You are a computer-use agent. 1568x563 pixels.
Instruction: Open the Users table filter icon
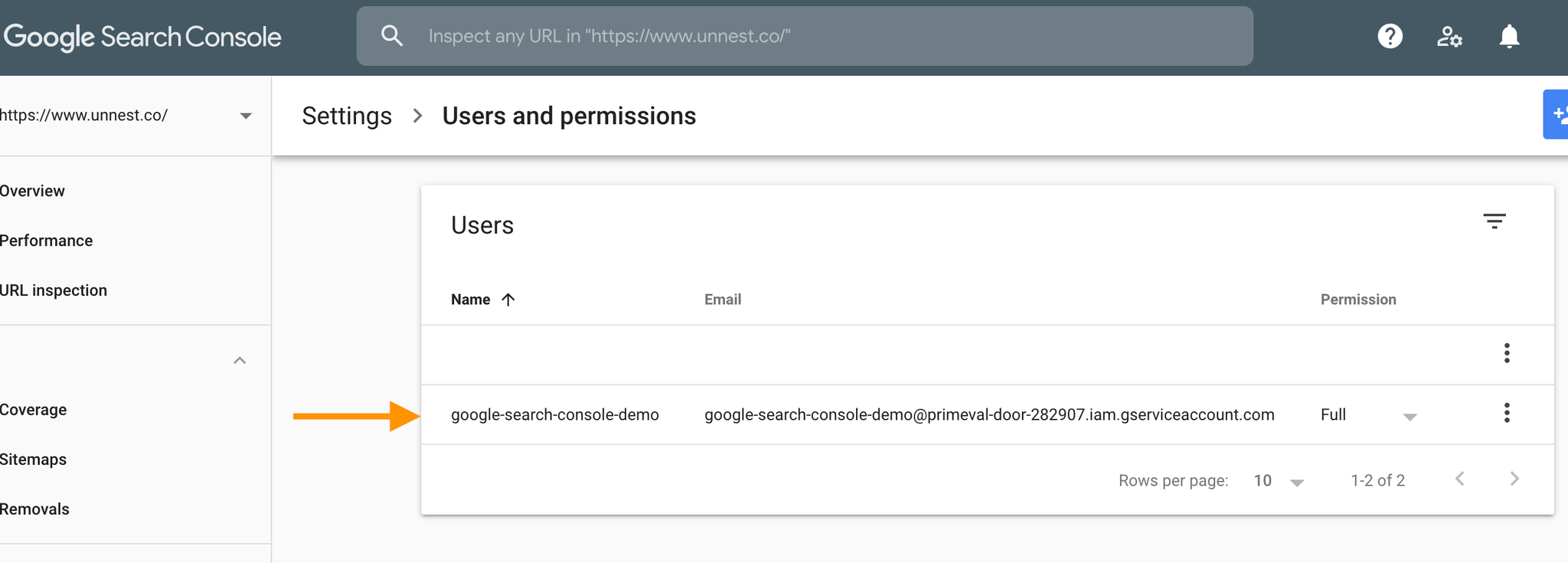coord(1494,221)
